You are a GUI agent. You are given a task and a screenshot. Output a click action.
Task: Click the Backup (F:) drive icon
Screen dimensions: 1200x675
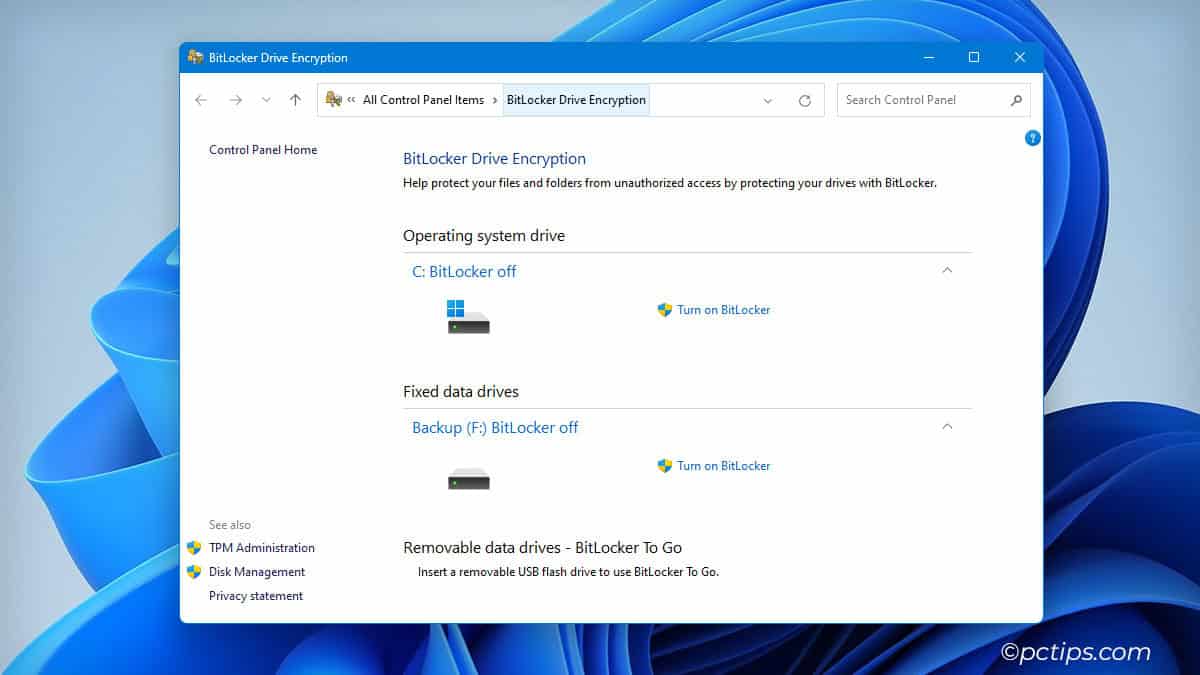pyautogui.click(x=468, y=479)
